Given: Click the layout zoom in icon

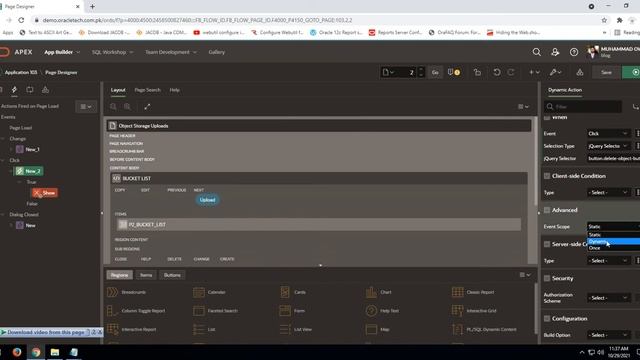Looking at the screenshot, I should 127,107.
